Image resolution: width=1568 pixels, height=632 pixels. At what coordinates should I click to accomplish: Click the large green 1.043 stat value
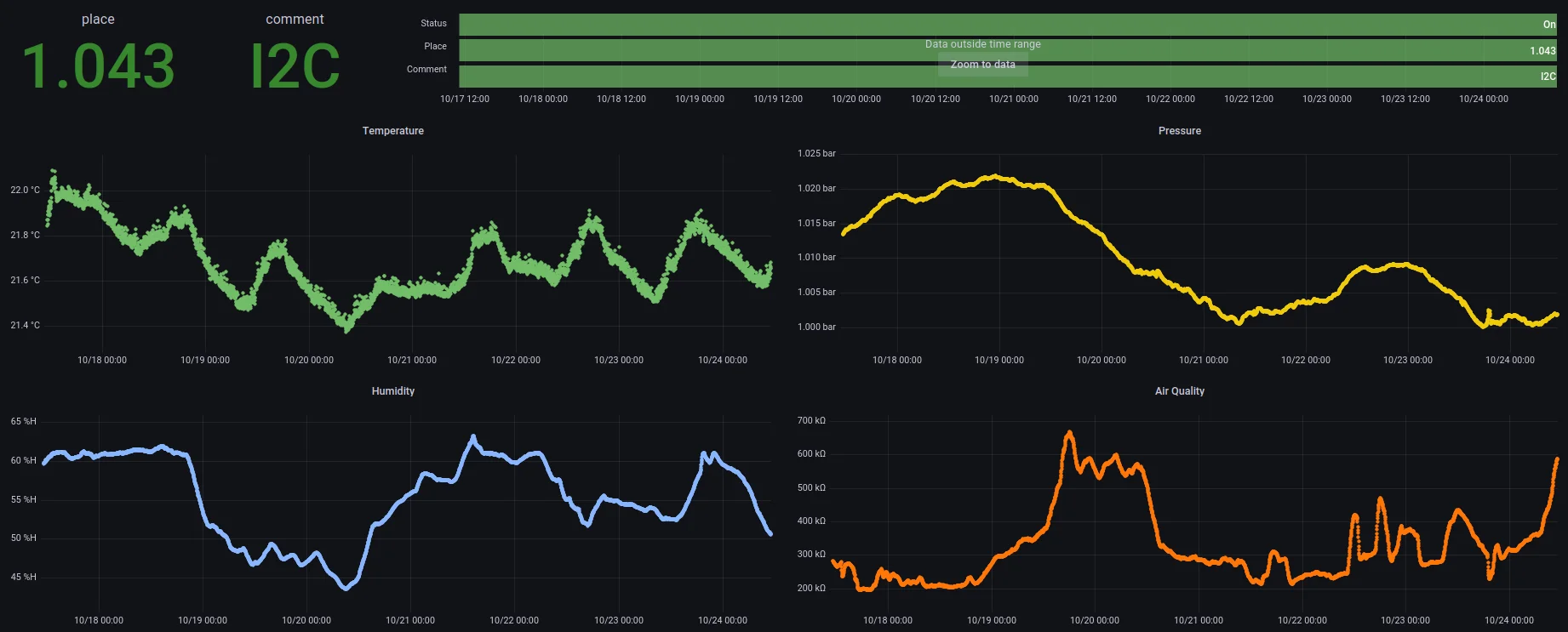98,66
